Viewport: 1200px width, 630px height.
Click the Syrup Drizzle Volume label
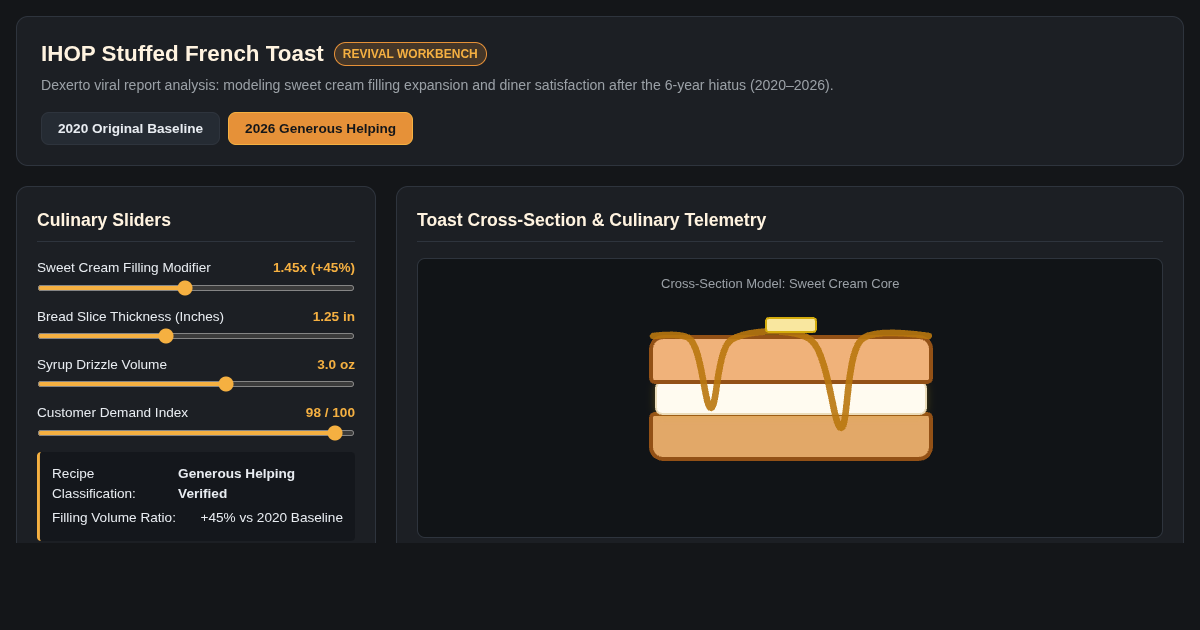pyautogui.click(x=102, y=364)
